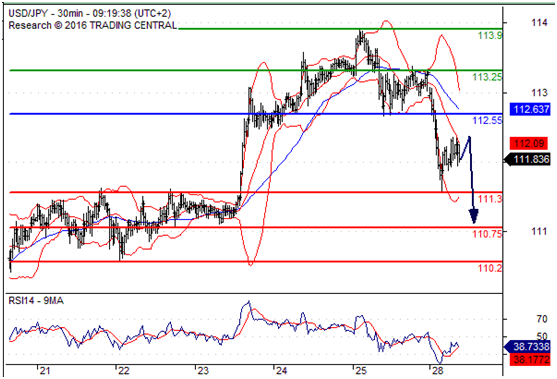The height and width of the screenshot is (379, 557).
Task: Click the 114 price axis label
Action: [539, 23]
